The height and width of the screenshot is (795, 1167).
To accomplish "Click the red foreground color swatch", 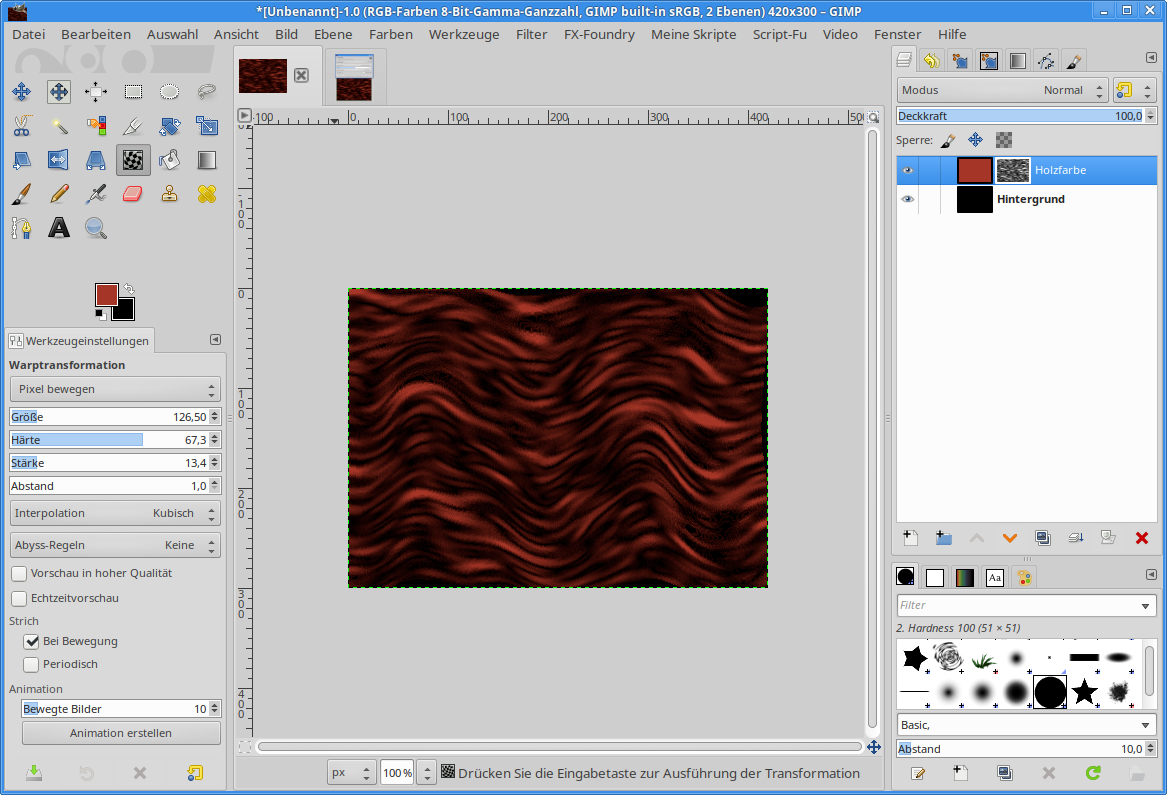I will click(x=106, y=295).
